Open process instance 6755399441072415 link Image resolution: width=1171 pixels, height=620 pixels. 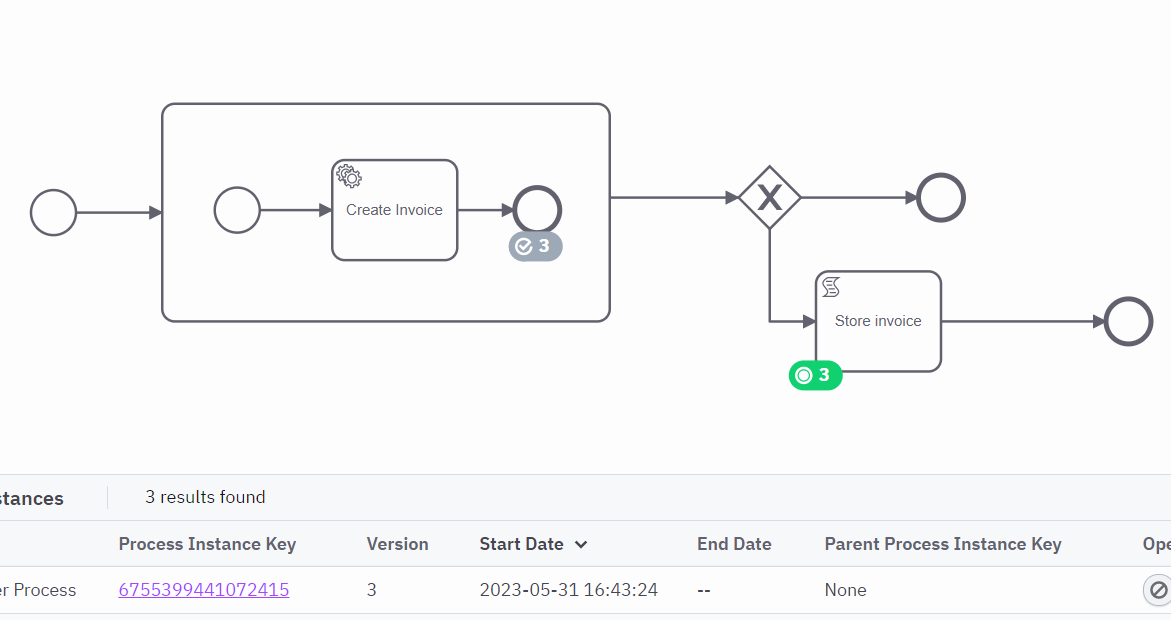click(x=204, y=589)
